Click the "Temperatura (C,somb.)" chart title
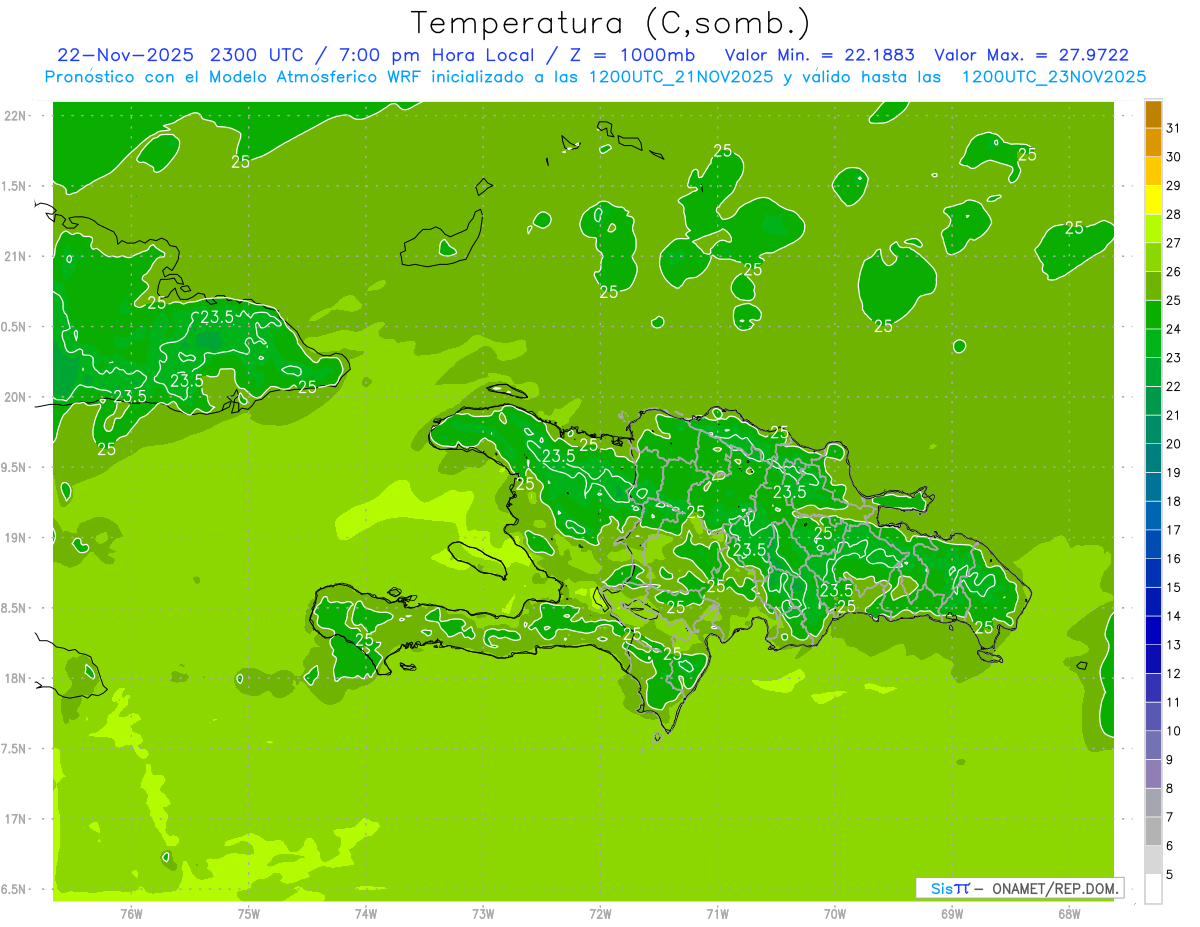This screenshot has height=927, width=1200. point(610,23)
